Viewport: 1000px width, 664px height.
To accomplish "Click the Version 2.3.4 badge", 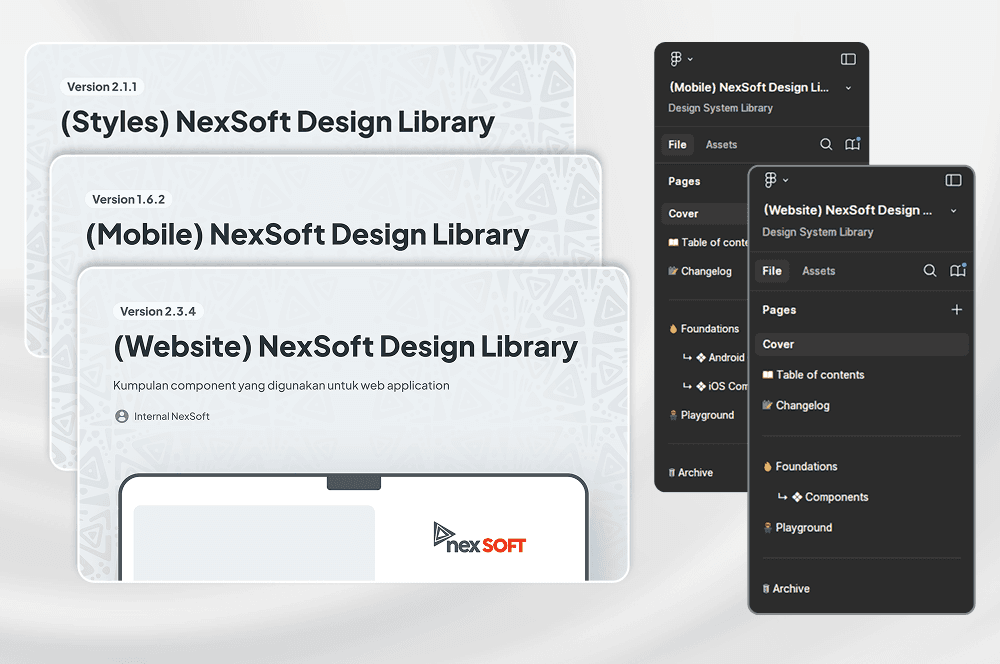I will click(158, 312).
